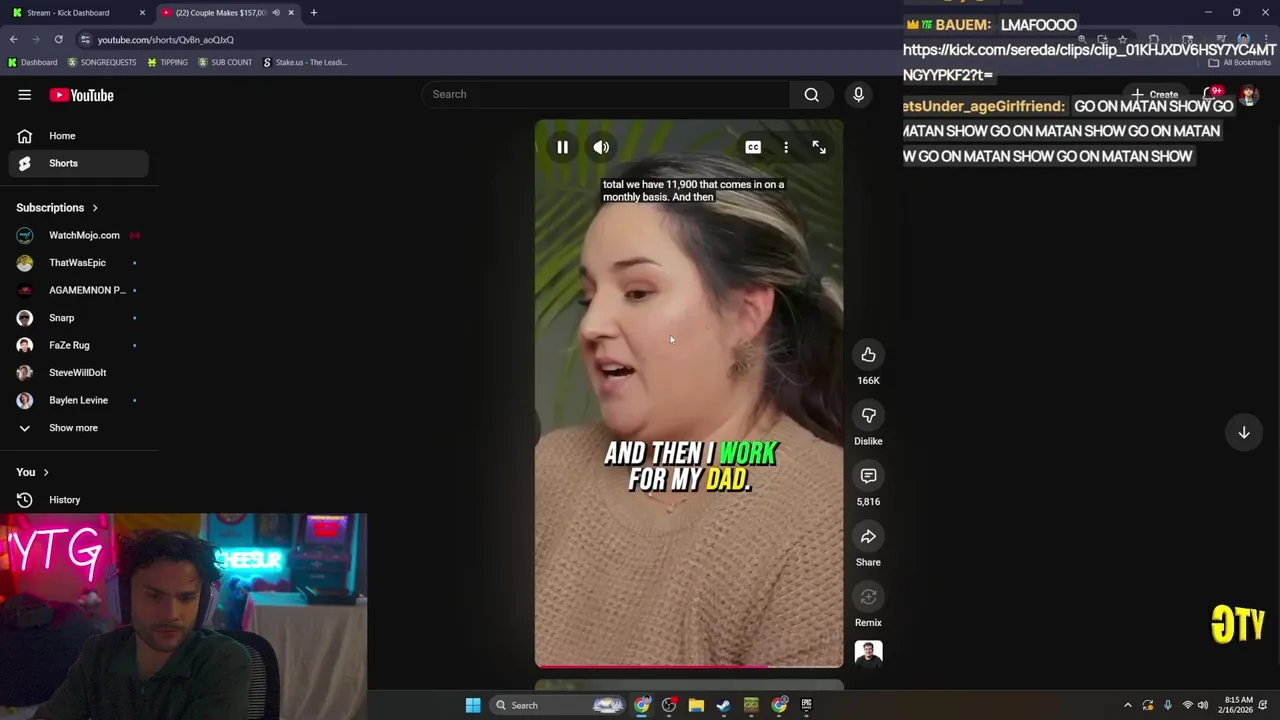The image size is (1280, 720).
Task: Expand Show more subscriptions
Action: point(78,428)
